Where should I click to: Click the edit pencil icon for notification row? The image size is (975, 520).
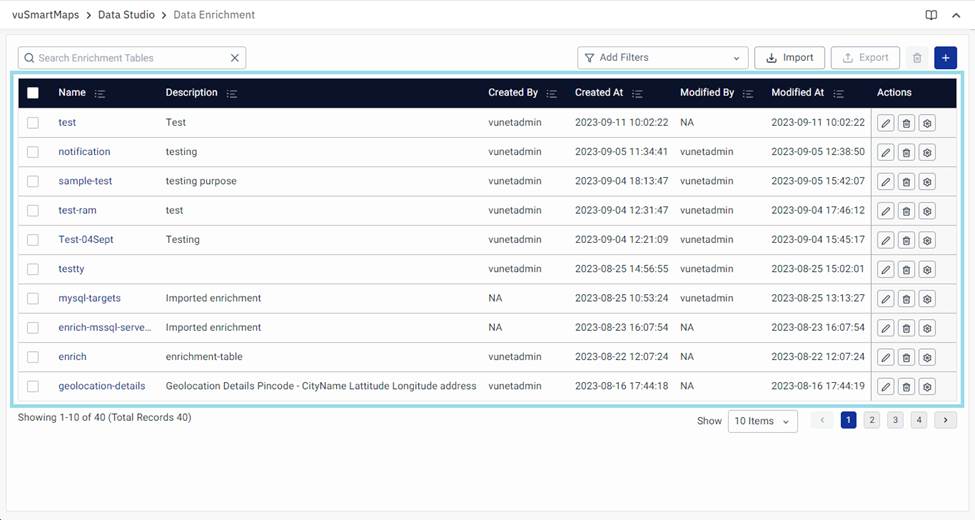(x=885, y=153)
